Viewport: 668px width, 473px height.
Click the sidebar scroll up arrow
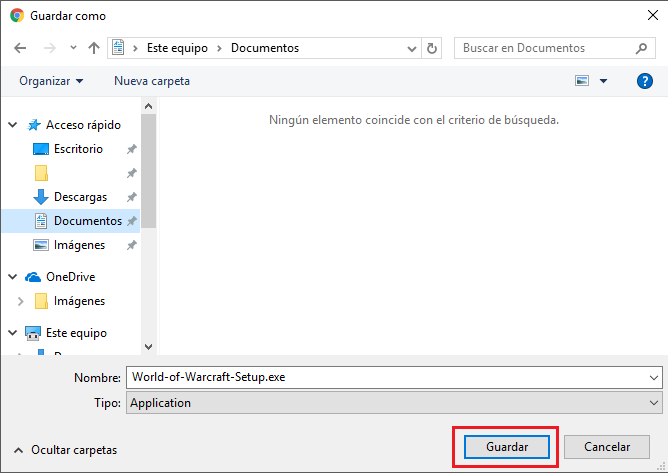(x=148, y=106)
